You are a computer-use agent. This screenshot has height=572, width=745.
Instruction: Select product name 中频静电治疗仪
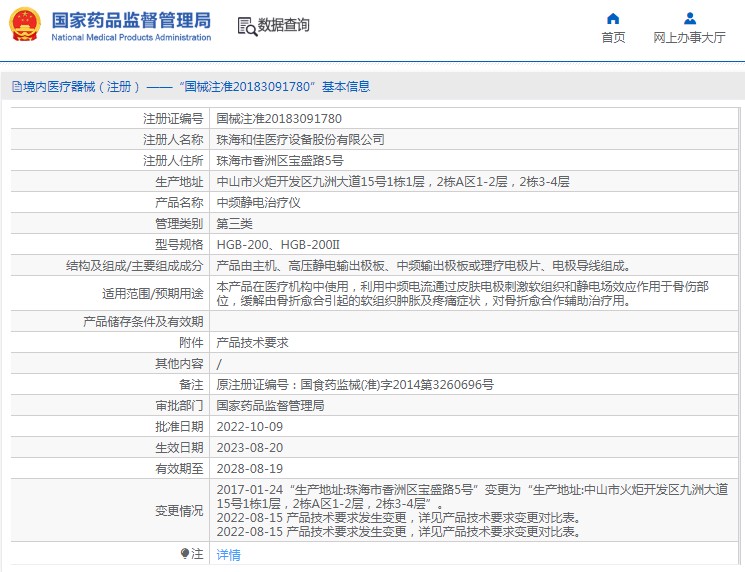[x=258, y=203]
